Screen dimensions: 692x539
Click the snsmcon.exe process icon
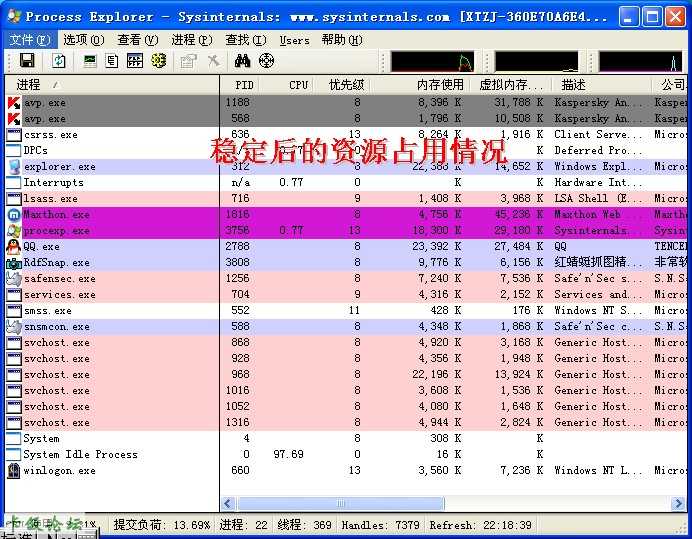click(14, 327)
